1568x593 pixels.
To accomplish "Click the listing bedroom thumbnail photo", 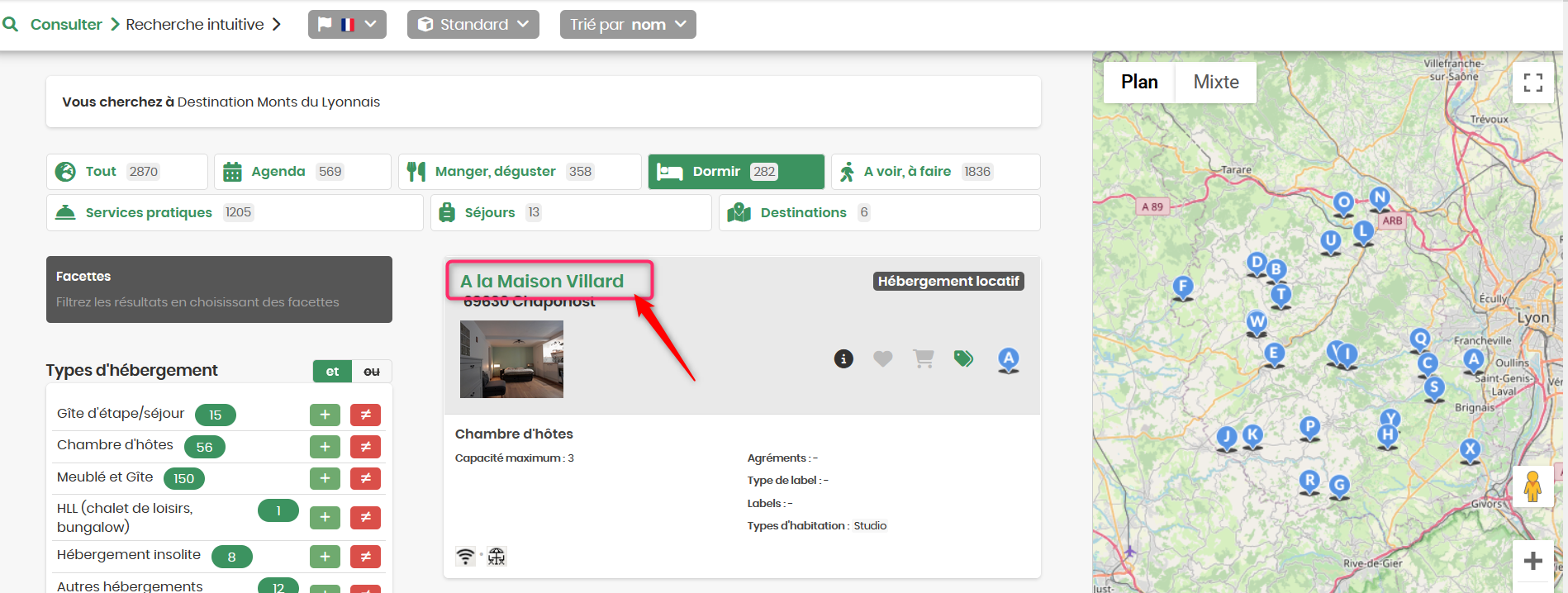I will (x=511, y=359).
